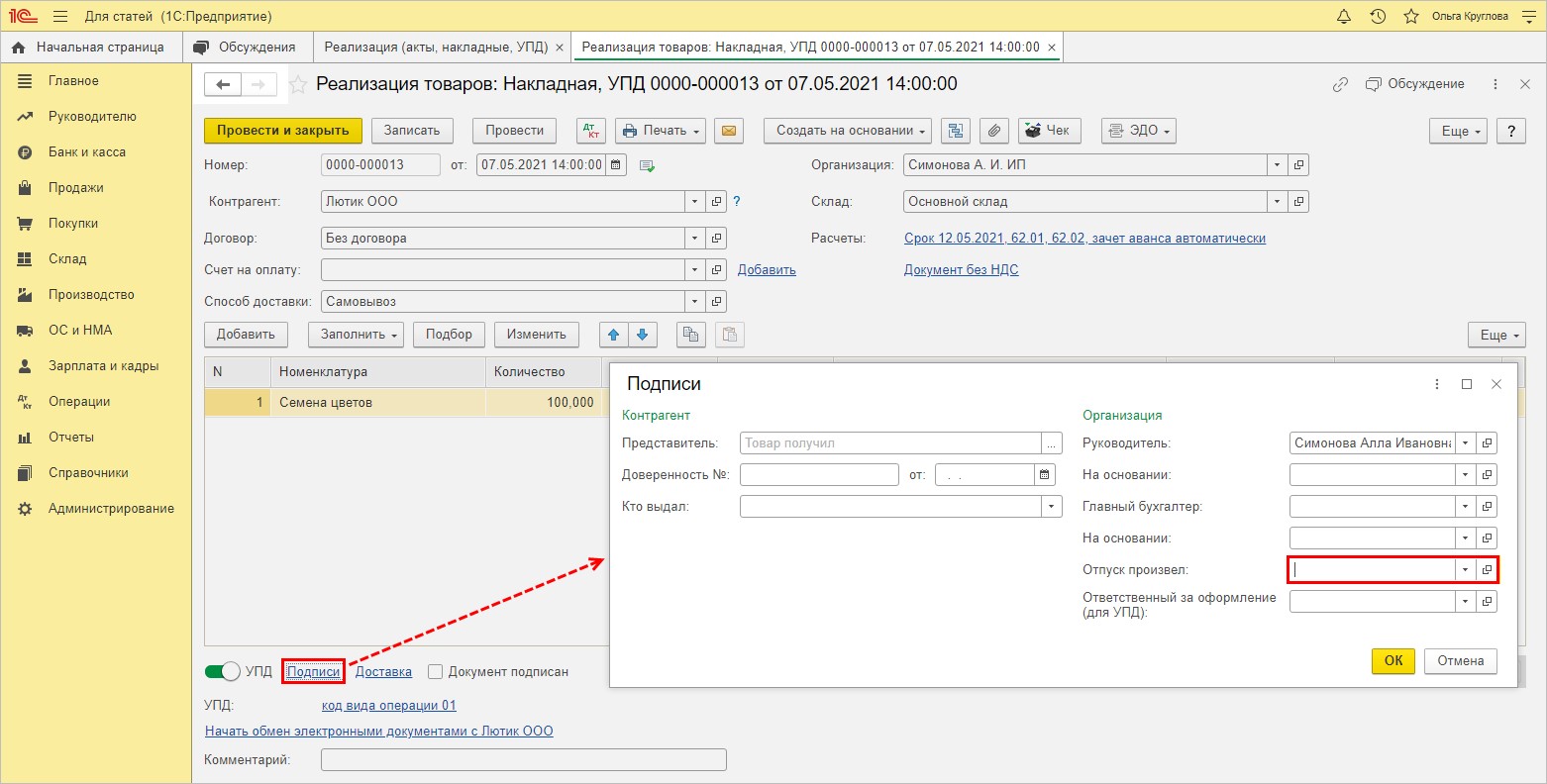Toggle the УПД switch
This screenshot has width=1547, height=784.
click(223, 672)
